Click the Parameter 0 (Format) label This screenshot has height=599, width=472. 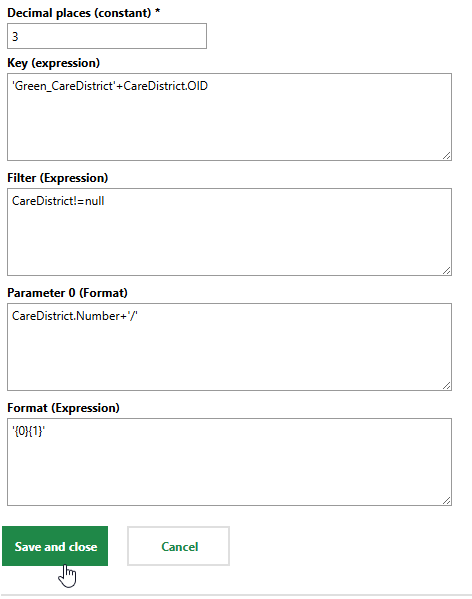[x=67, y=293]
